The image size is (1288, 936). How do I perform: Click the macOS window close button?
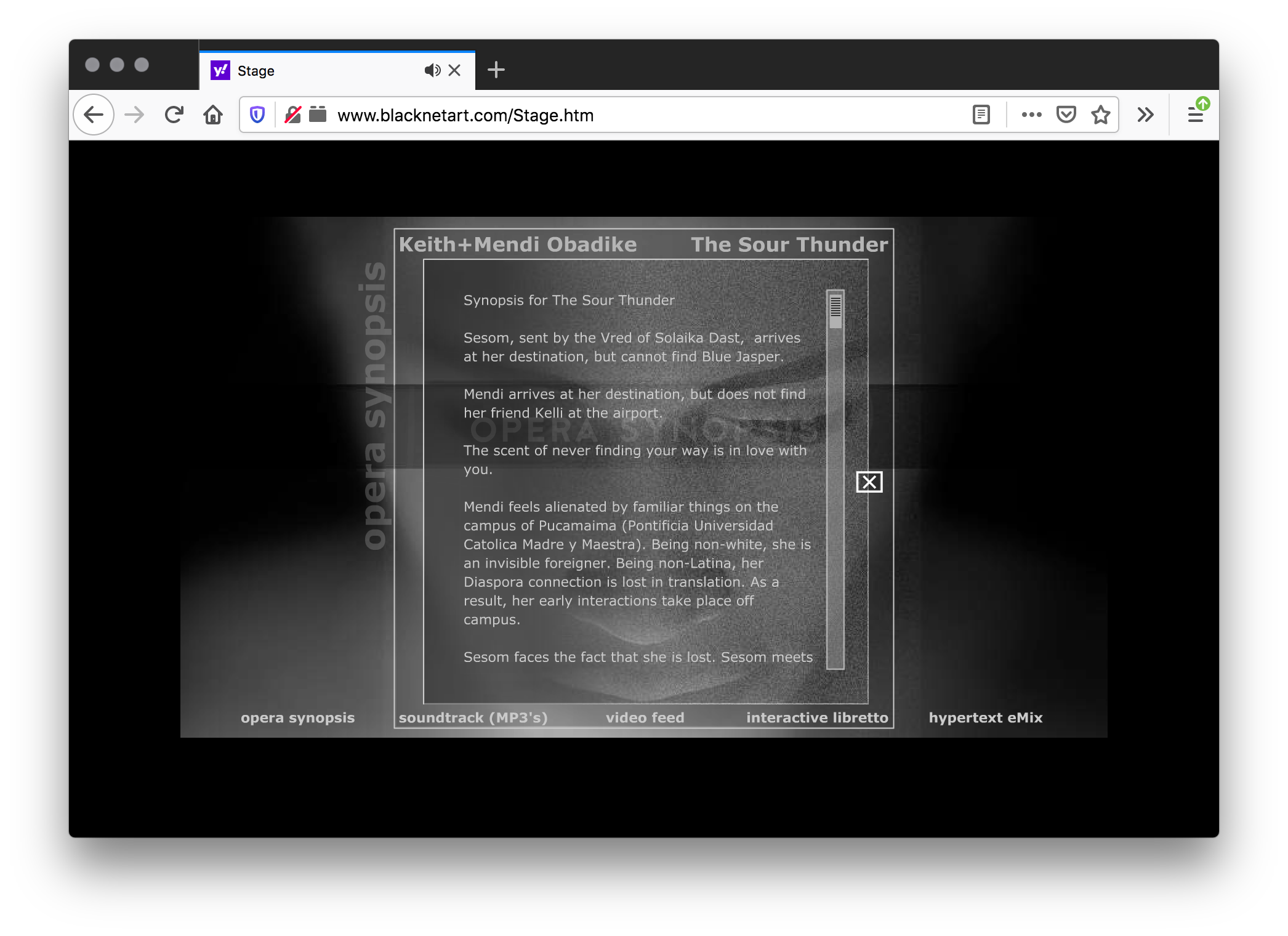pyautogui.click(x=92, y=65)
